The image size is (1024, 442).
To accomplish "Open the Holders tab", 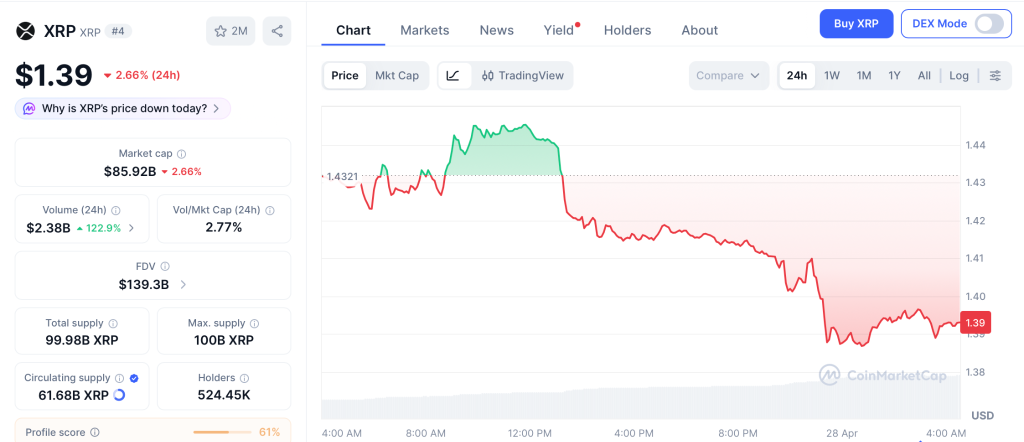I will (627, 30).
